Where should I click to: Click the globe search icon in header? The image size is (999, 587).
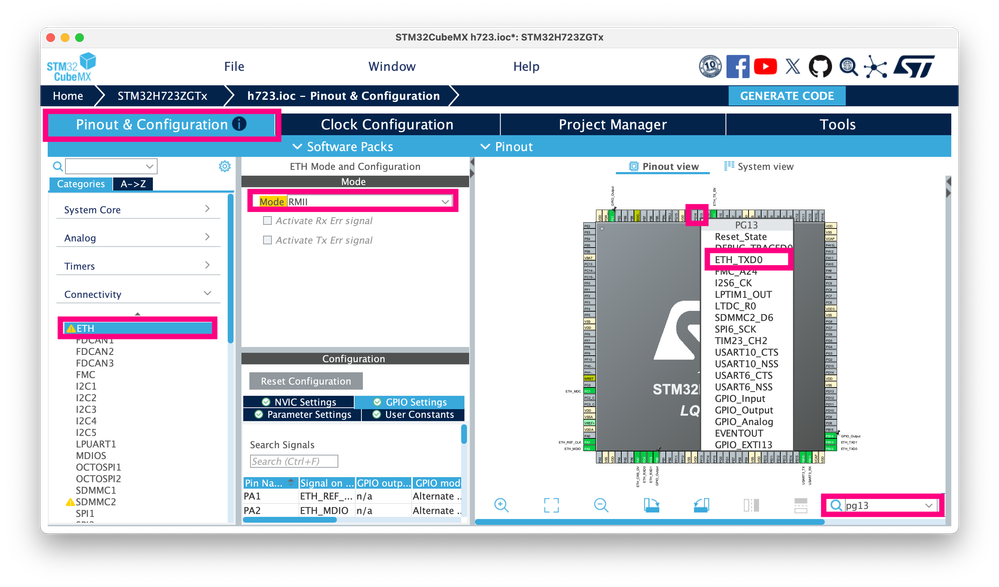[848, 66]
